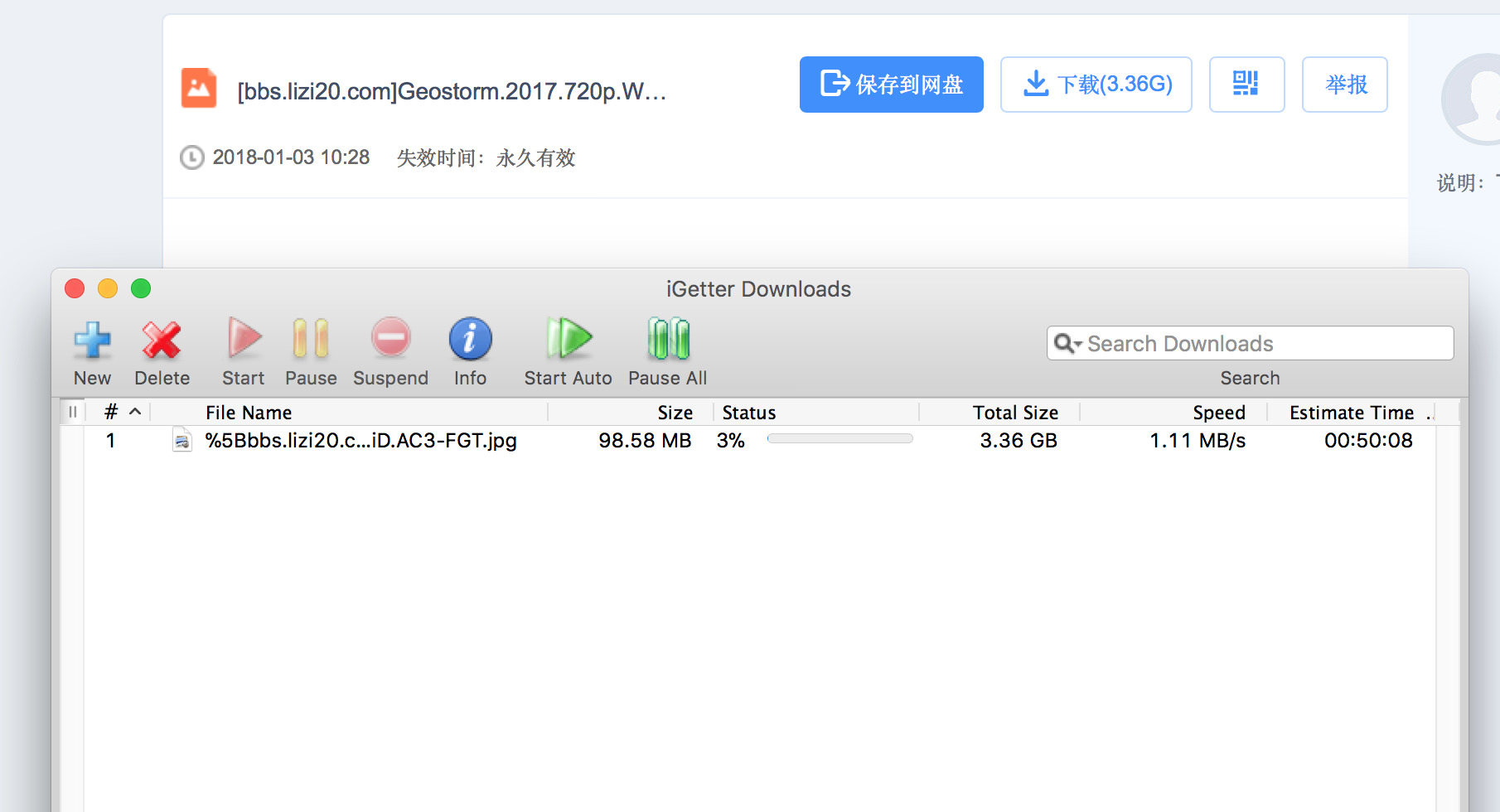
Task: Pause All downloads in iGetter
Action: tap(668, 340)
